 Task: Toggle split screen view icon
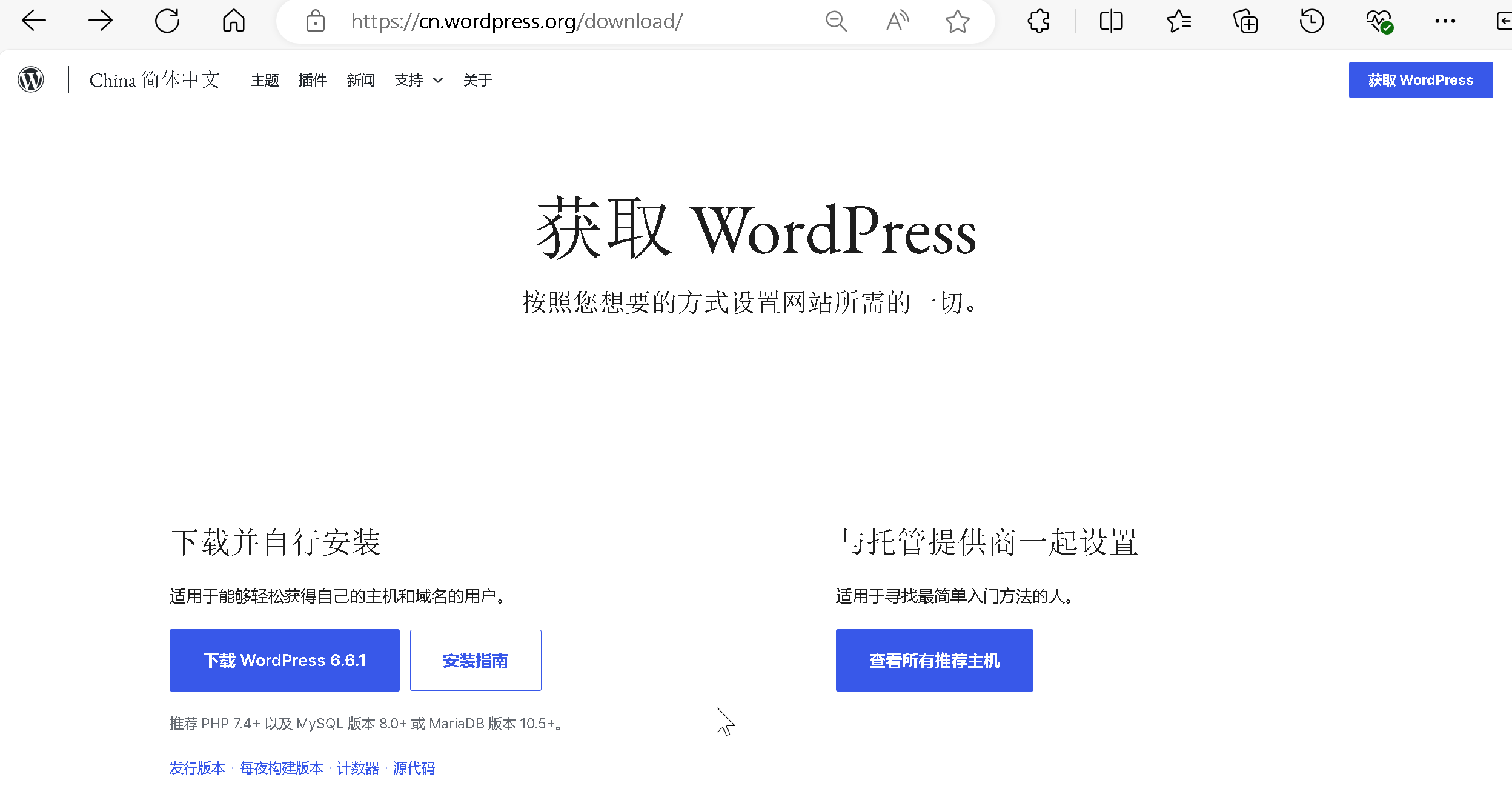1111,22
